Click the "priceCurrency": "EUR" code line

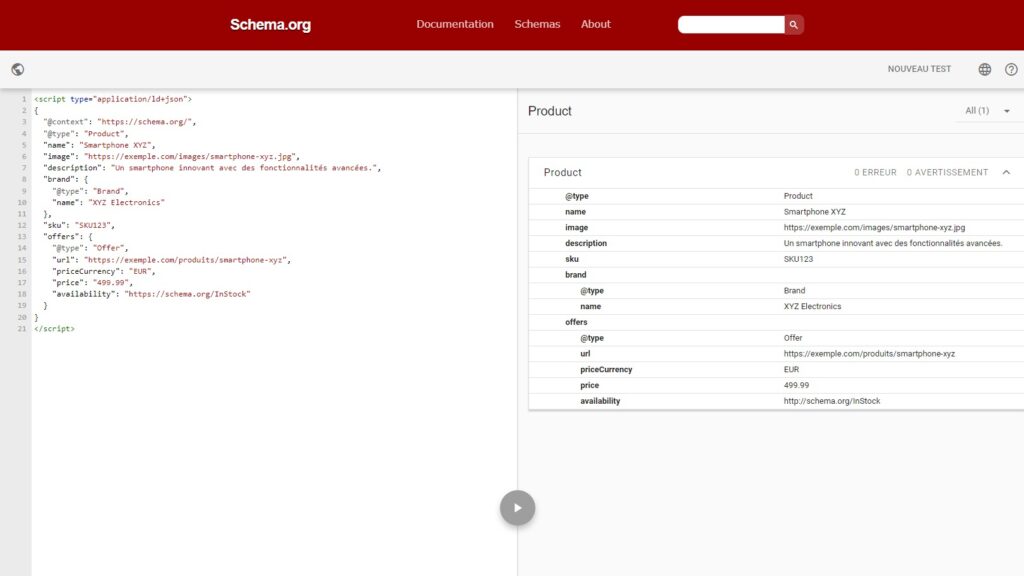pos(104,271)
